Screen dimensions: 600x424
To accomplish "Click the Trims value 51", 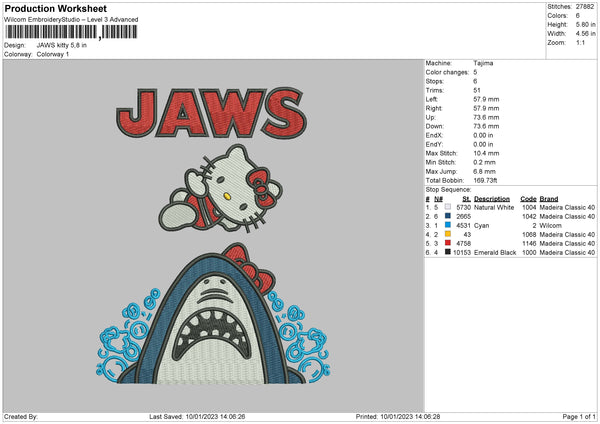I will pos(477,90).
